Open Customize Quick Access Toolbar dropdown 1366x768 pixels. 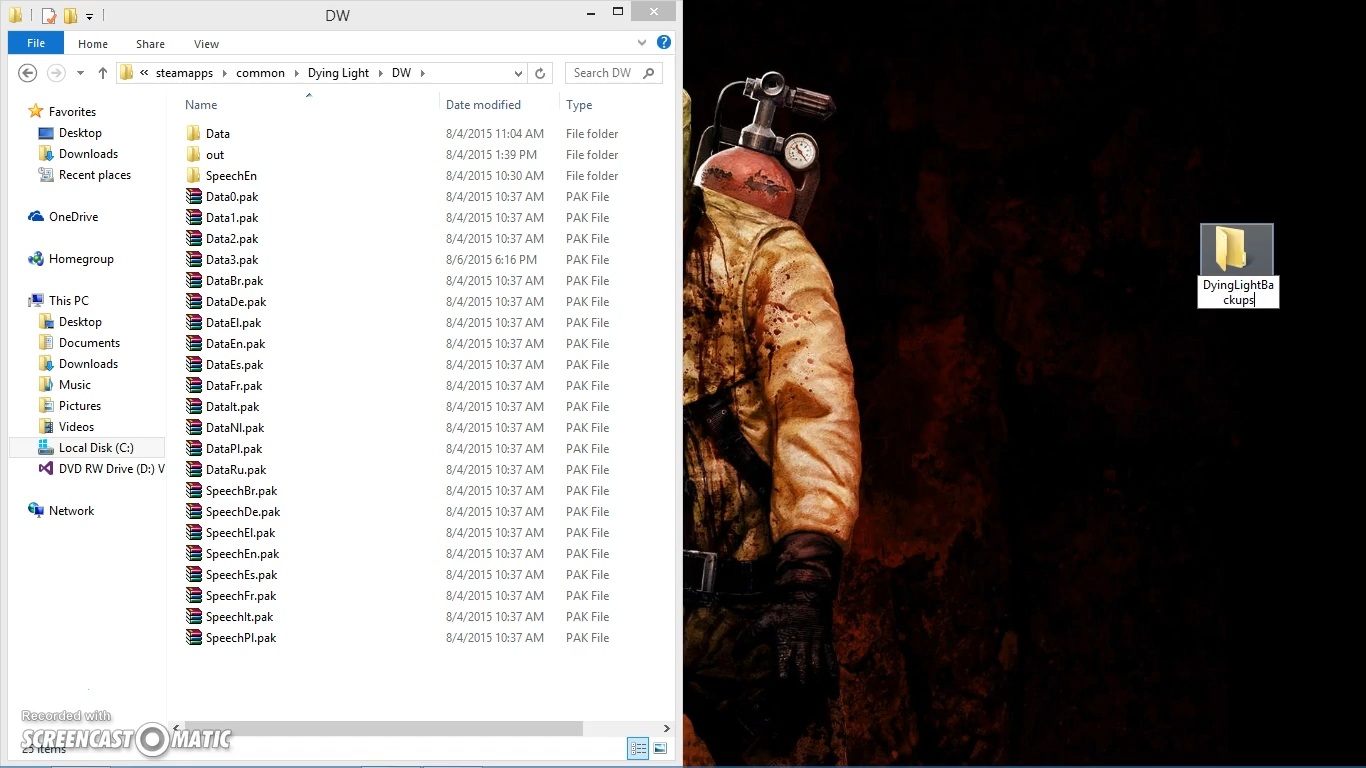click(89, 16)
